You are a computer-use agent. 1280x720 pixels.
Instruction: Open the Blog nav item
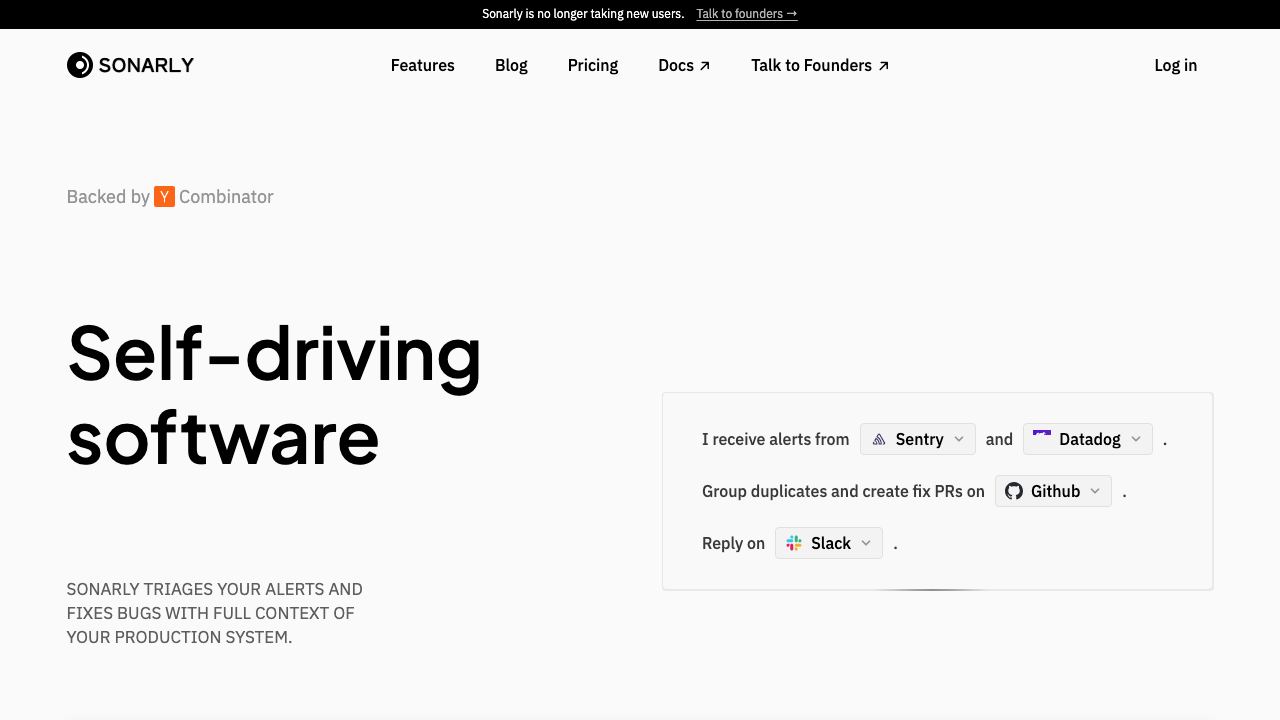click(x=511, y=65)
